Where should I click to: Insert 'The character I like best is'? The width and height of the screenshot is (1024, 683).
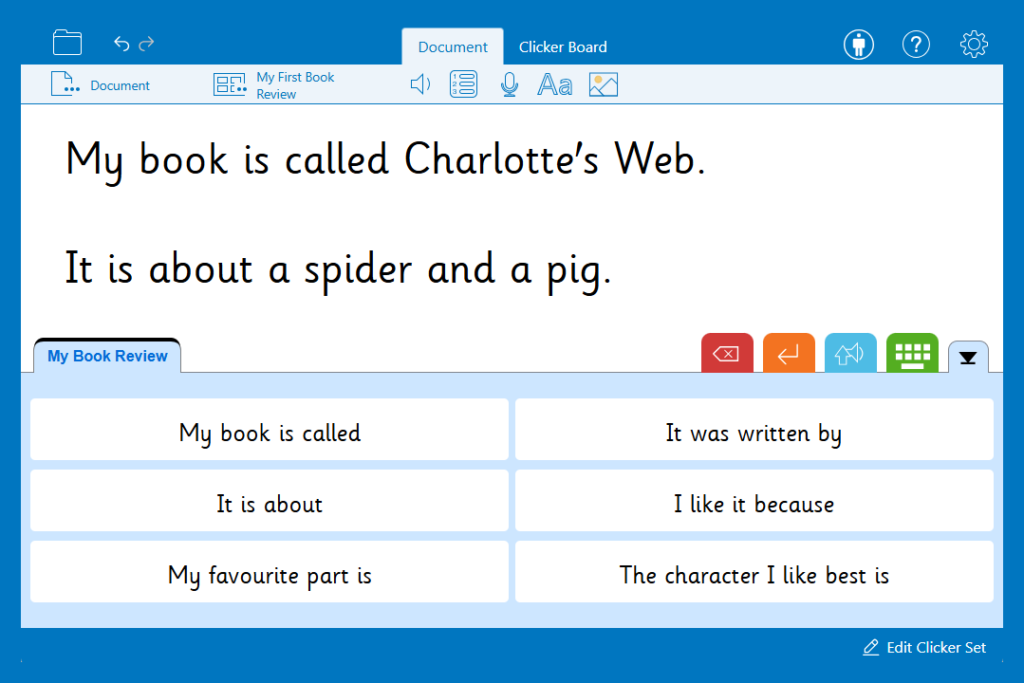click(754, 571)
